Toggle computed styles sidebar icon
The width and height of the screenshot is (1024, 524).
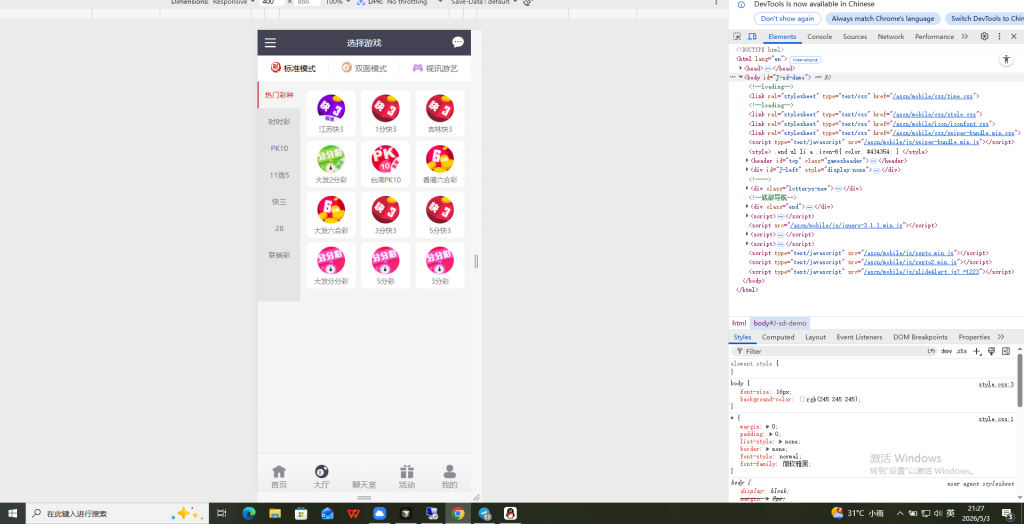1006,352
